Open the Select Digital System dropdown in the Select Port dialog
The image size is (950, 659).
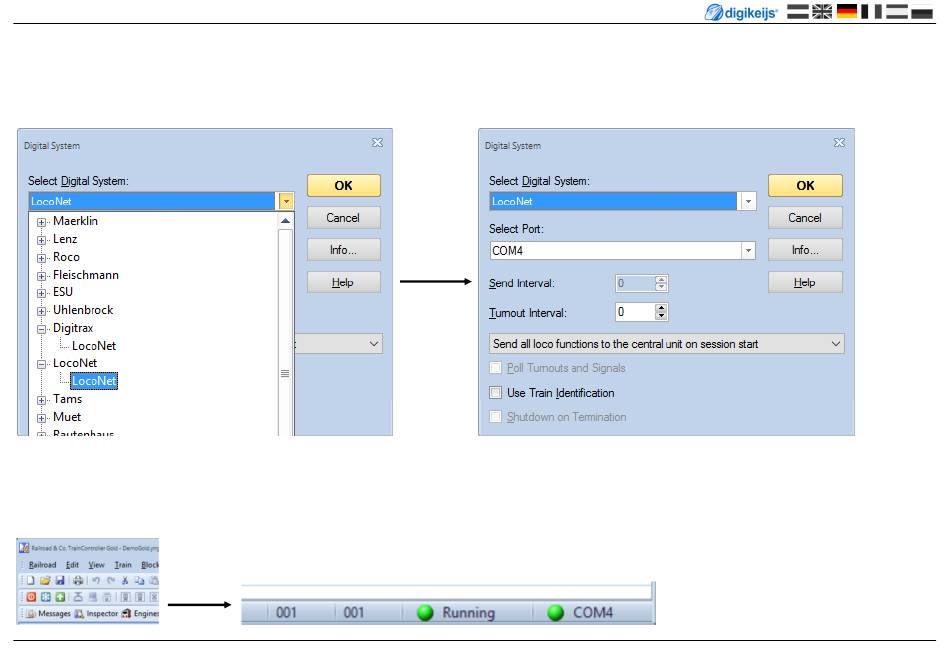[748, 201]
